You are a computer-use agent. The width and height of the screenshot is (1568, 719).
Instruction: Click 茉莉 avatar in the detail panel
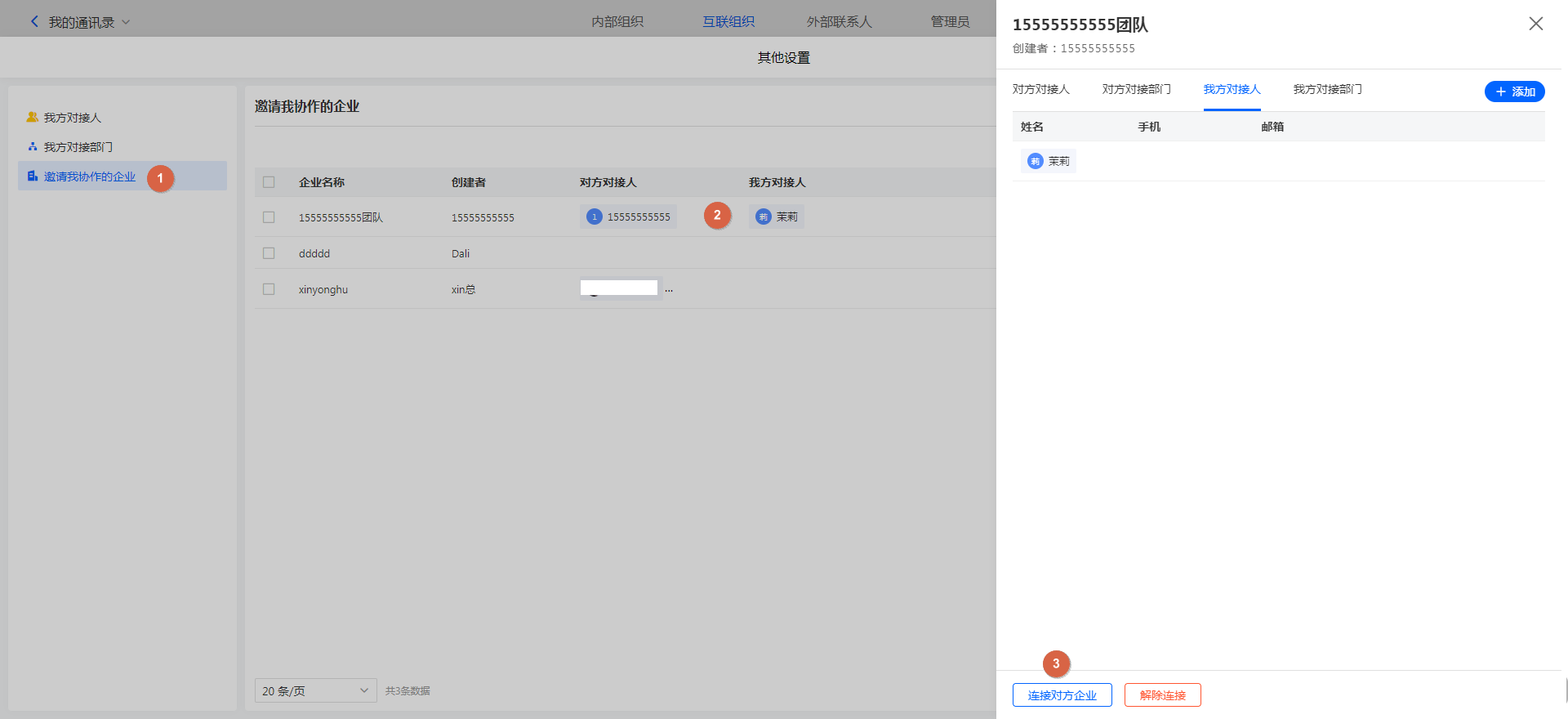(1036, 162)
